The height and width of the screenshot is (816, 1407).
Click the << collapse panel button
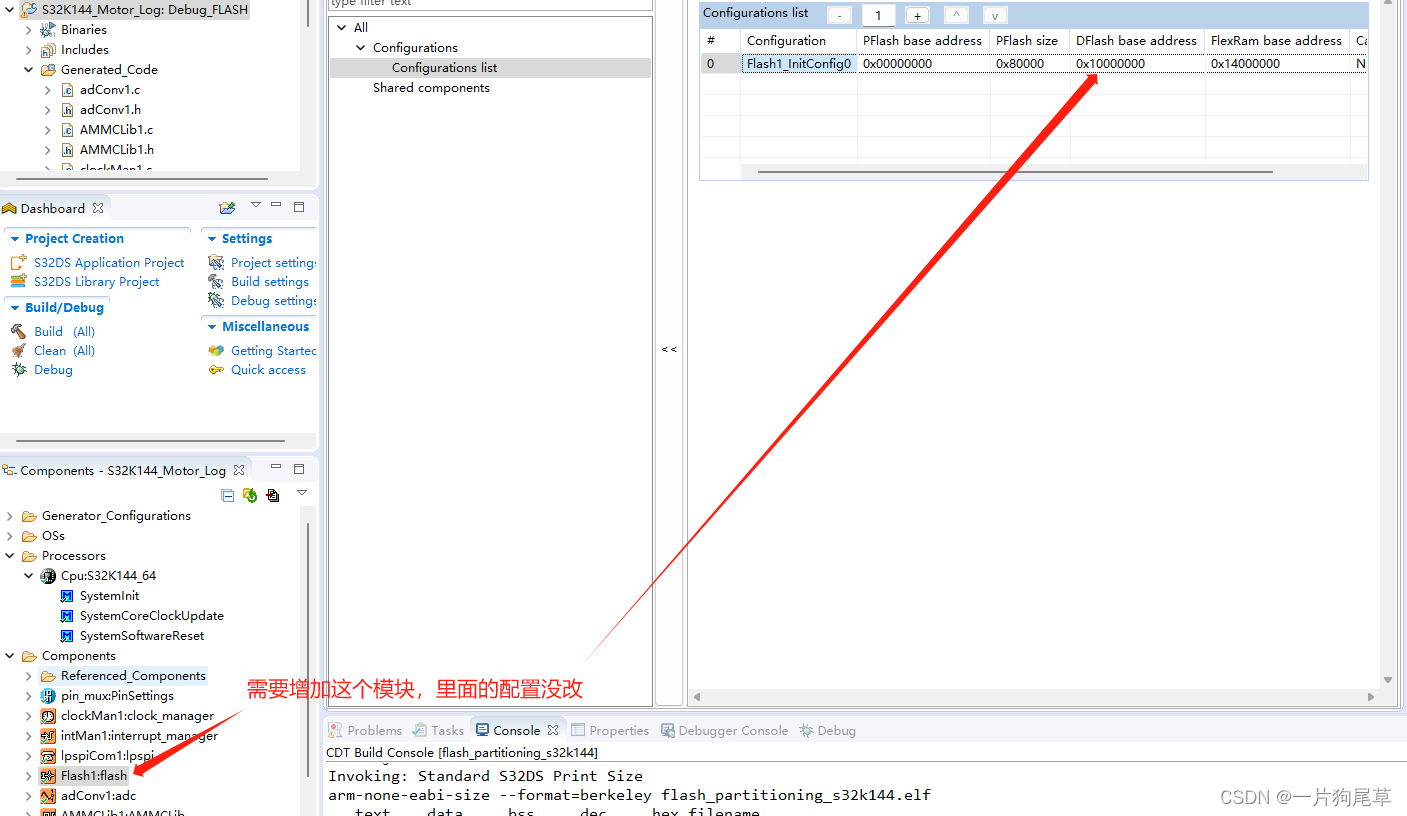[669, 349]
